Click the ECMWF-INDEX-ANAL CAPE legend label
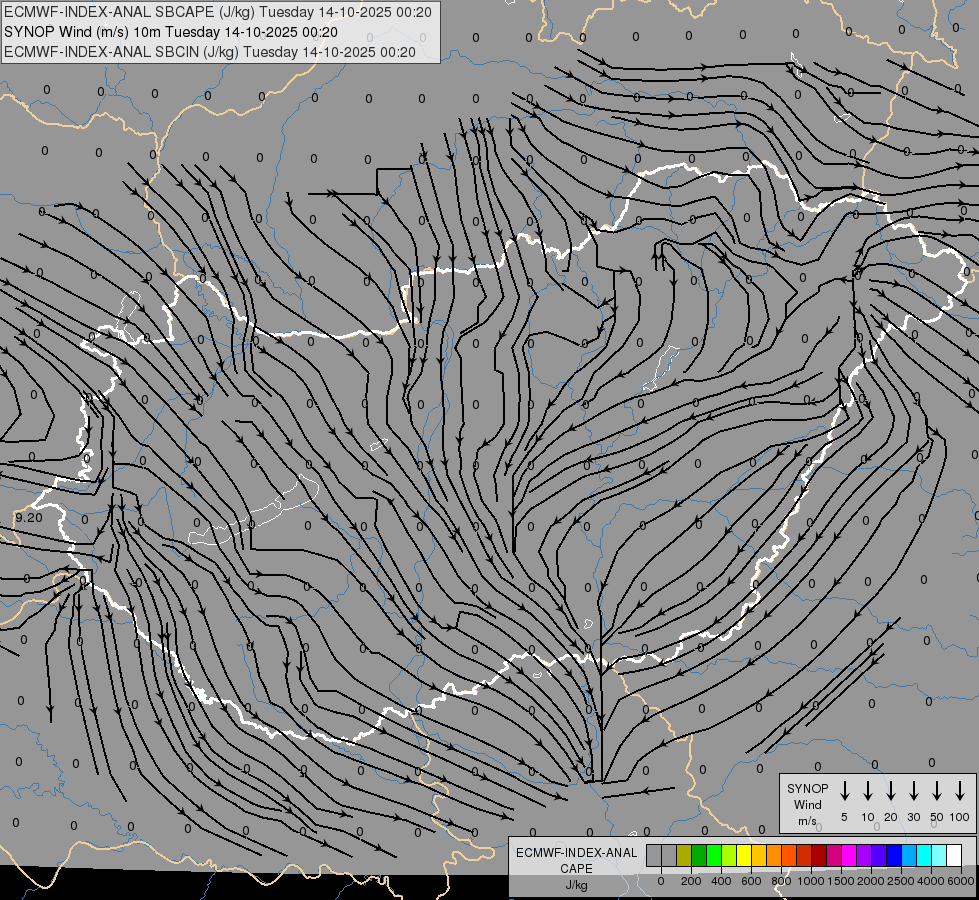 pyautogui.click(x=576, y=861)
